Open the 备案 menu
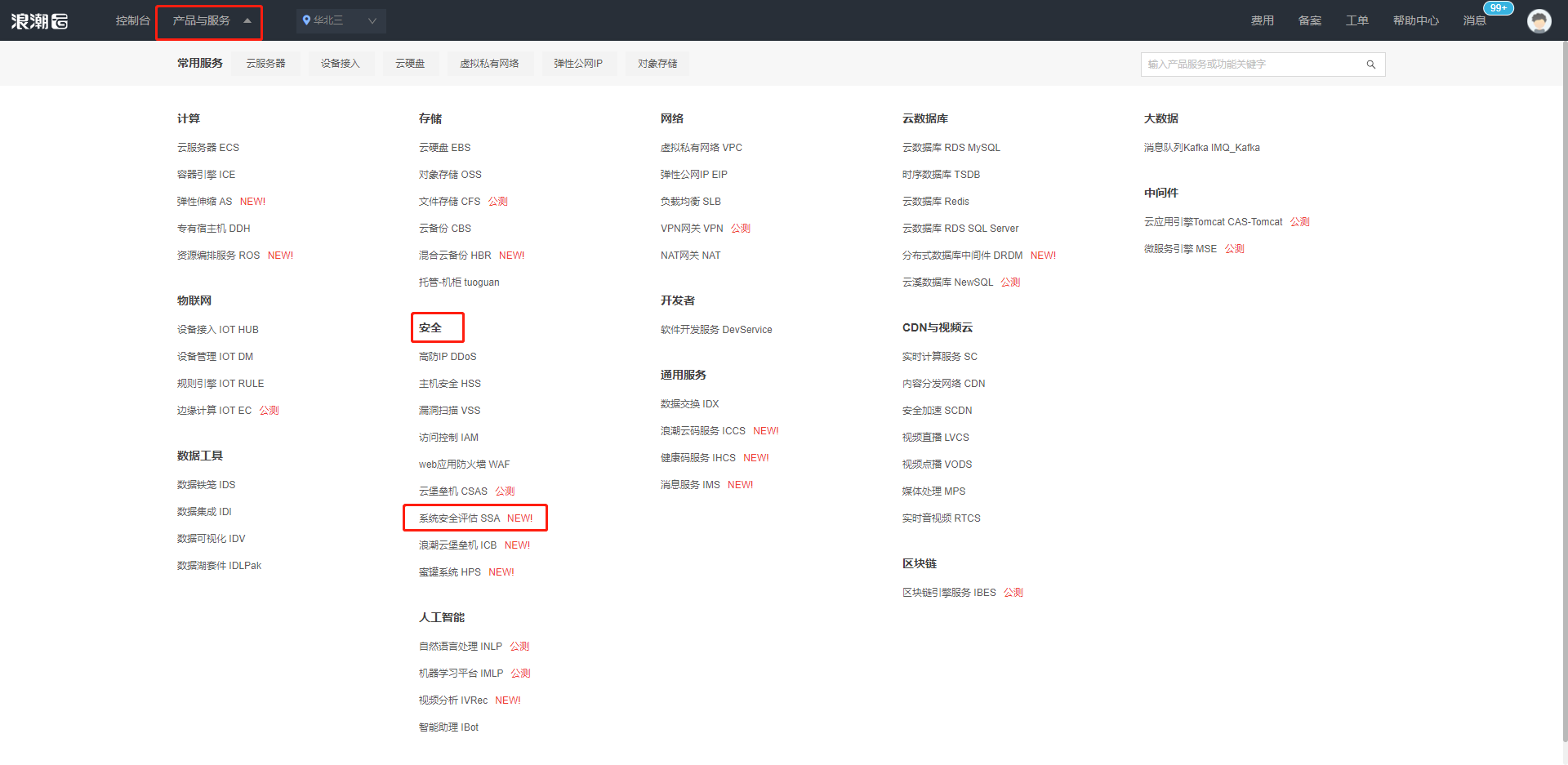Screen dimensions: 1568x765 1310,20
